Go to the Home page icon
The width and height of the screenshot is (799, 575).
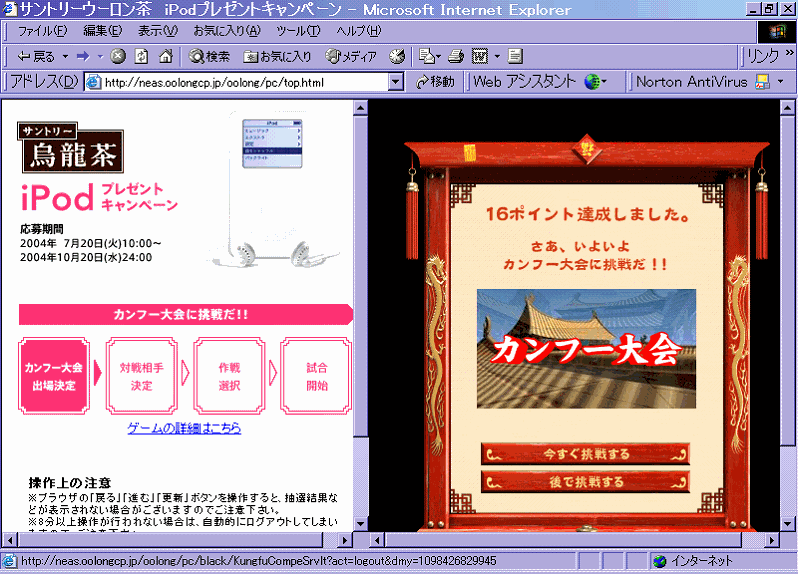click(166, 56)
